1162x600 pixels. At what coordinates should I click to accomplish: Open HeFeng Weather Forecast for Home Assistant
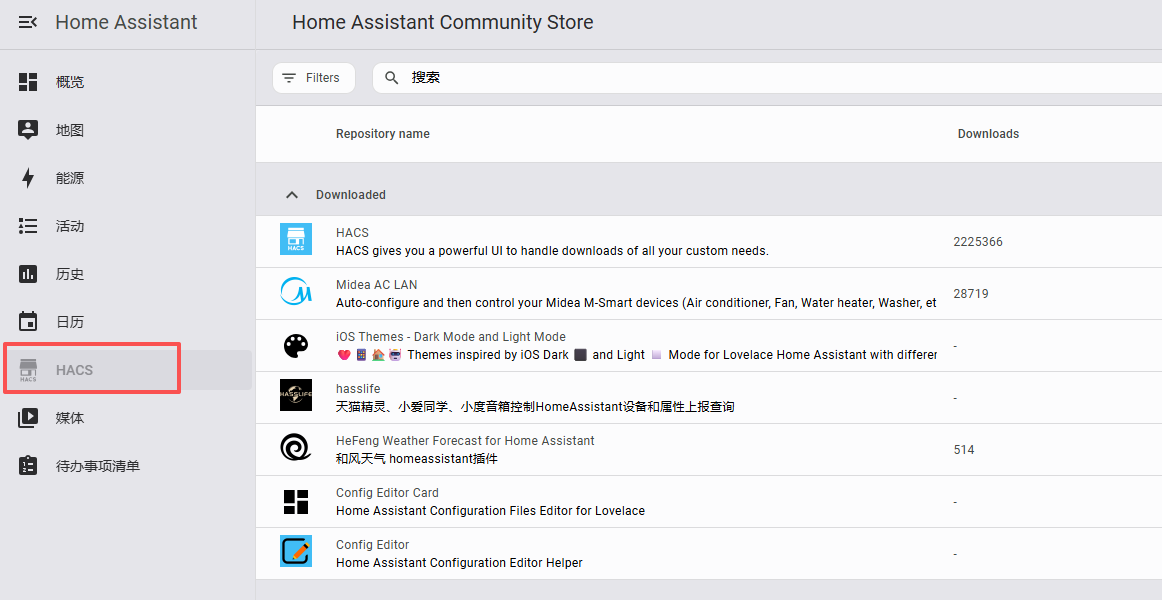(465, 441)
